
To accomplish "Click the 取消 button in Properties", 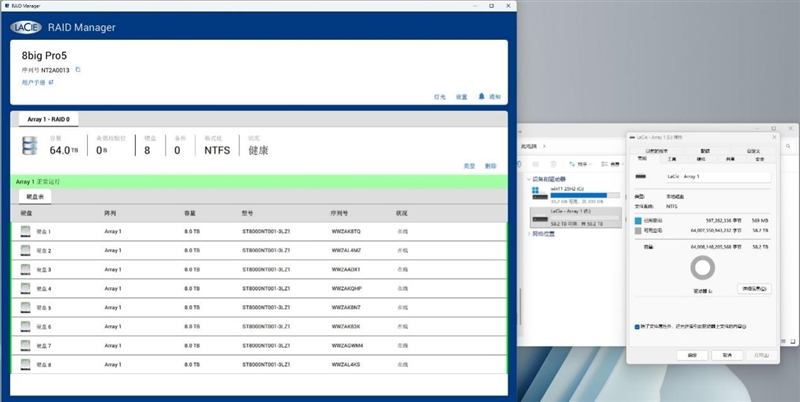I will pos(728,355).
